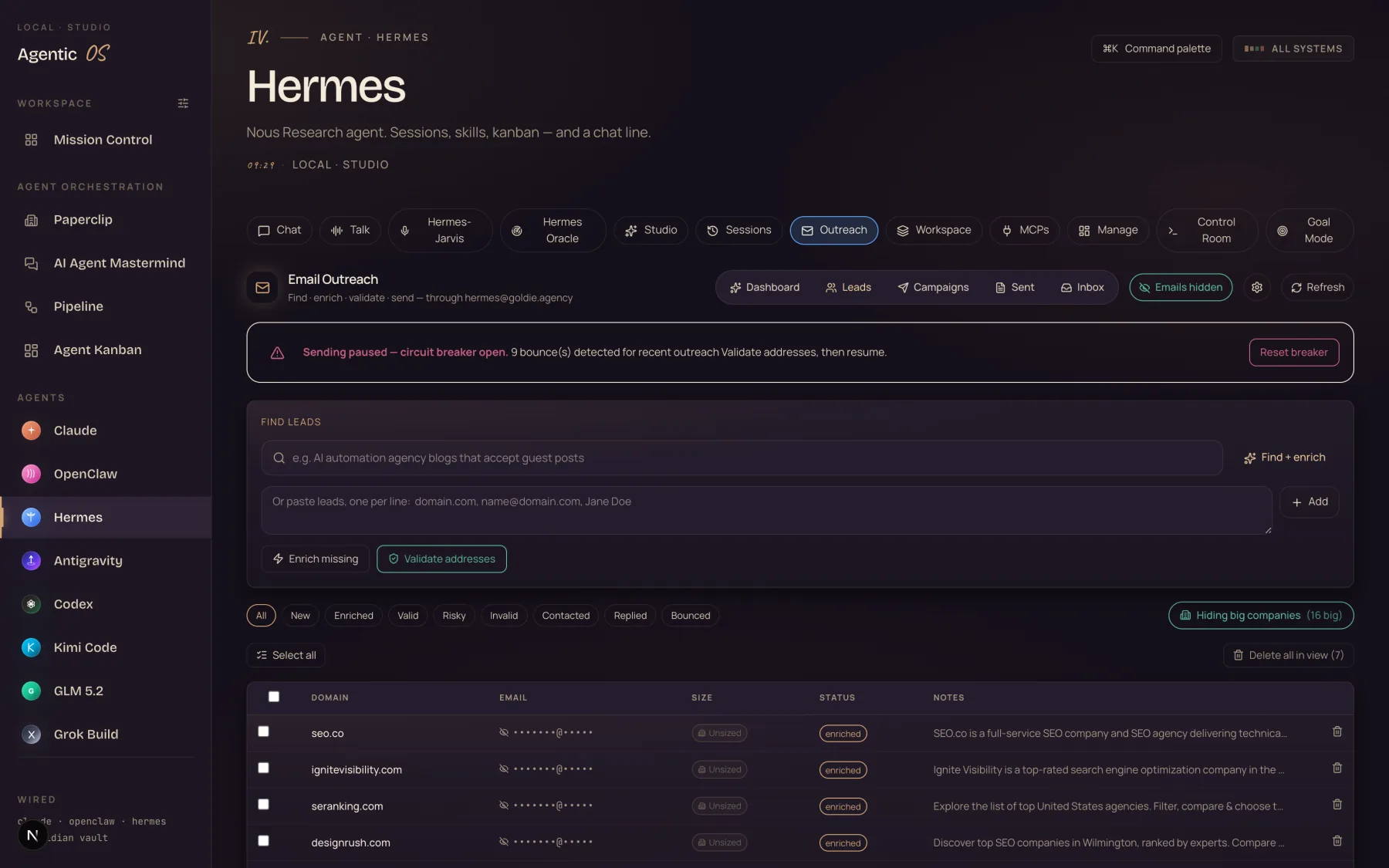Viewport: 1389px width, 868px height.
Task: Switch to the Chat tab
Action: click(279, 230)
